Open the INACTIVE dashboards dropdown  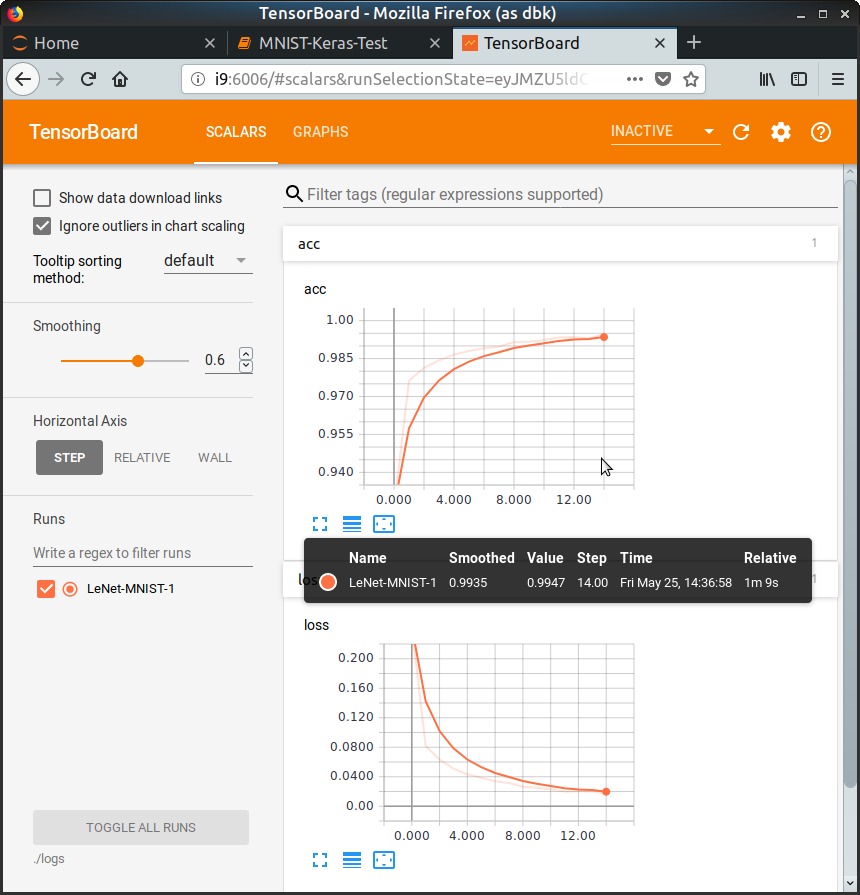pyautogui.click(x=664, y=132)
